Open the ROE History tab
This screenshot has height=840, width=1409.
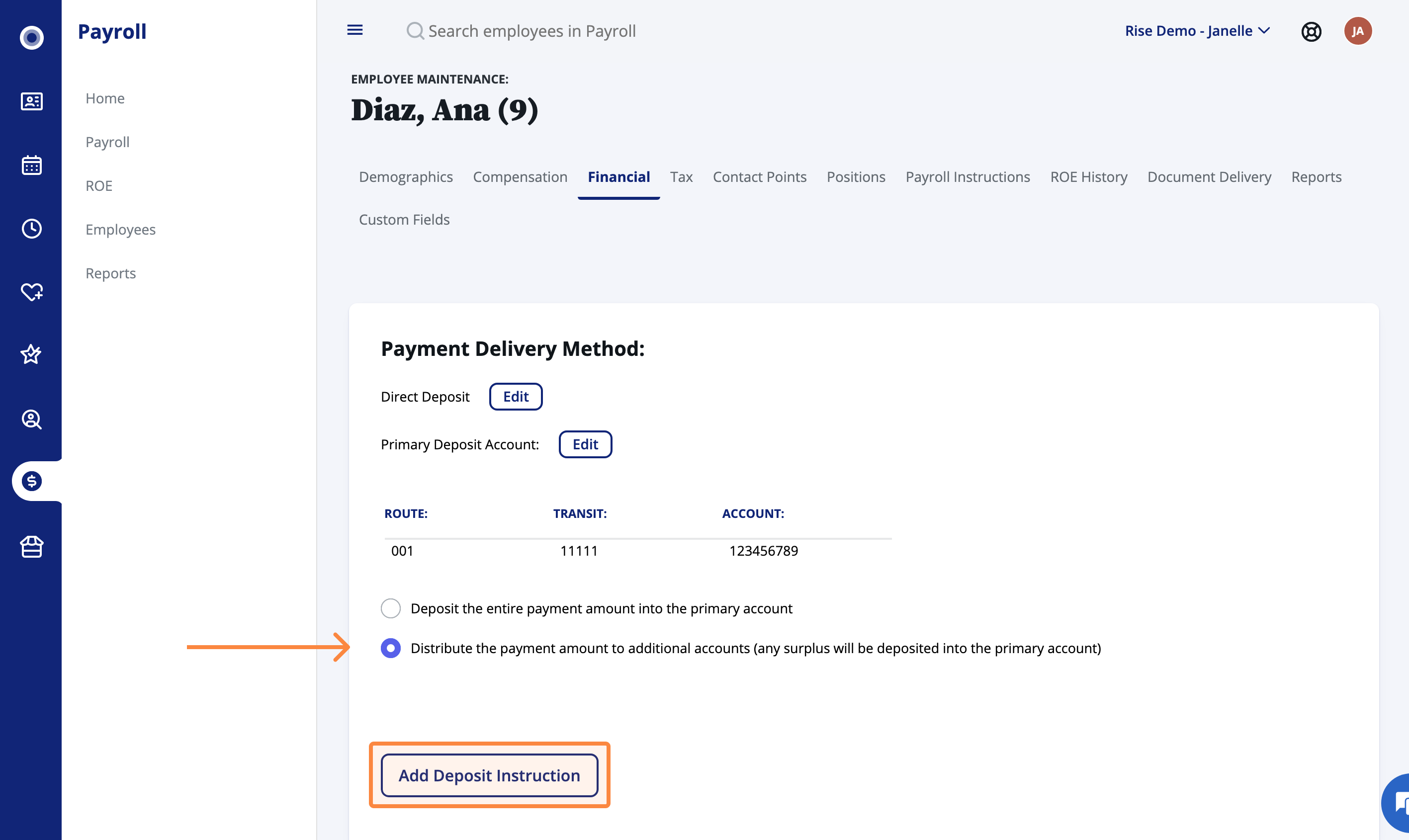1089,176
